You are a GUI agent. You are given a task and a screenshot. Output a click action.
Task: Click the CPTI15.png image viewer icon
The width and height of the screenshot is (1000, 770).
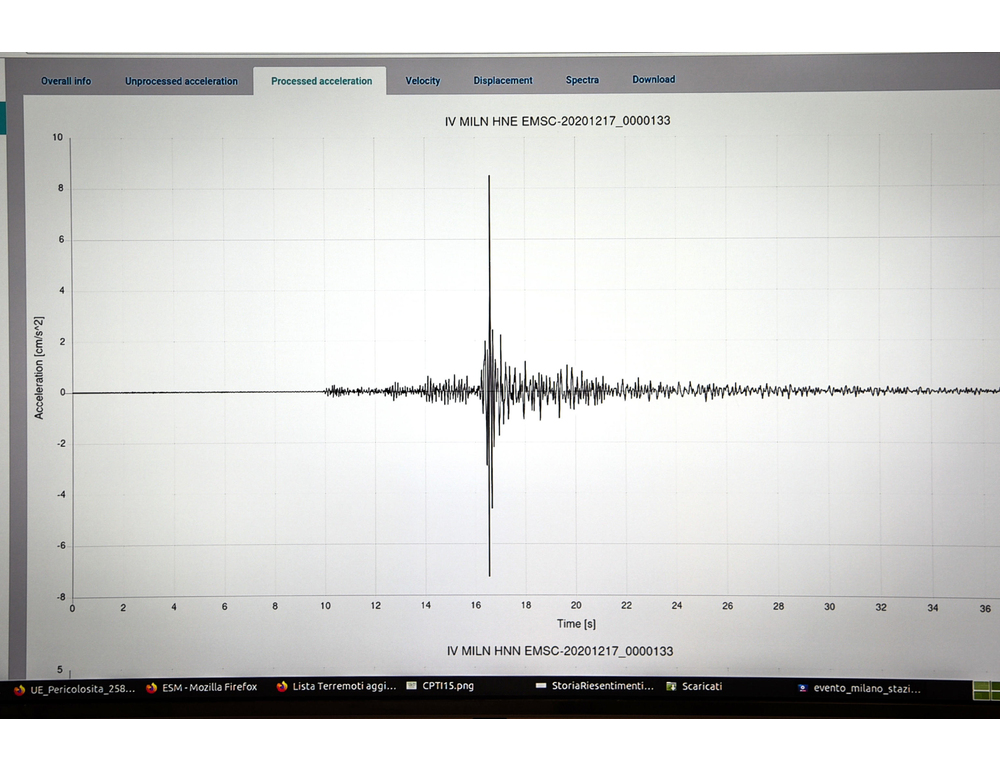coord(412,688)
